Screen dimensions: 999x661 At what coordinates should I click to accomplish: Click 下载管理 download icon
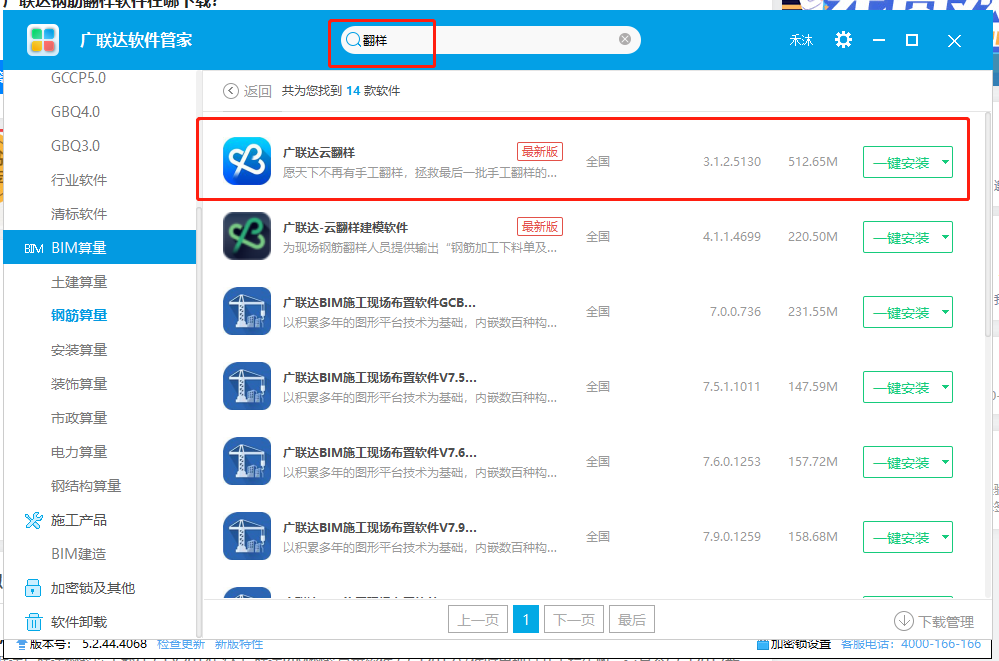(903, 621)
